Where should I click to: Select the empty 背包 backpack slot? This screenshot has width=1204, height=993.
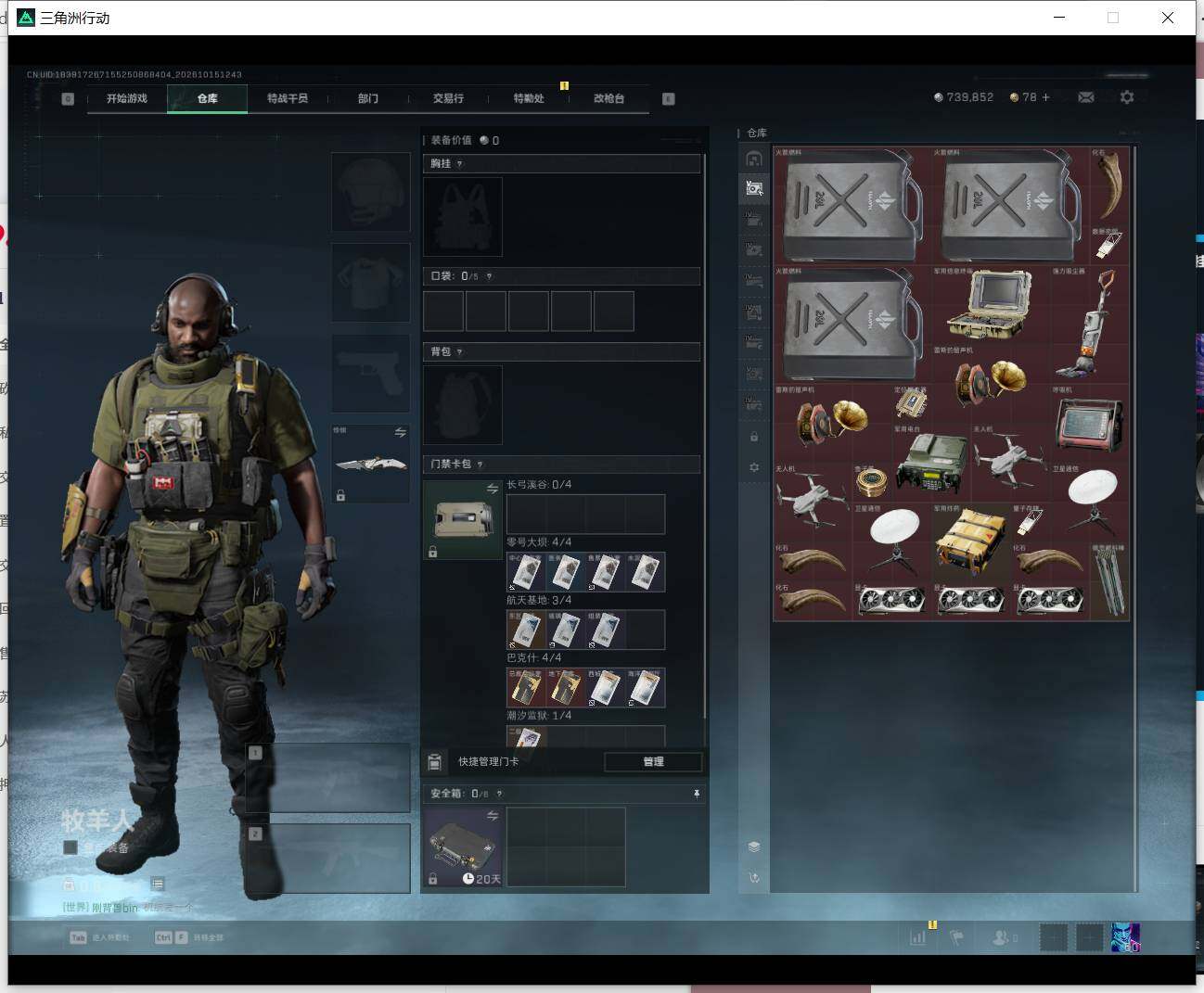(463, 405)
